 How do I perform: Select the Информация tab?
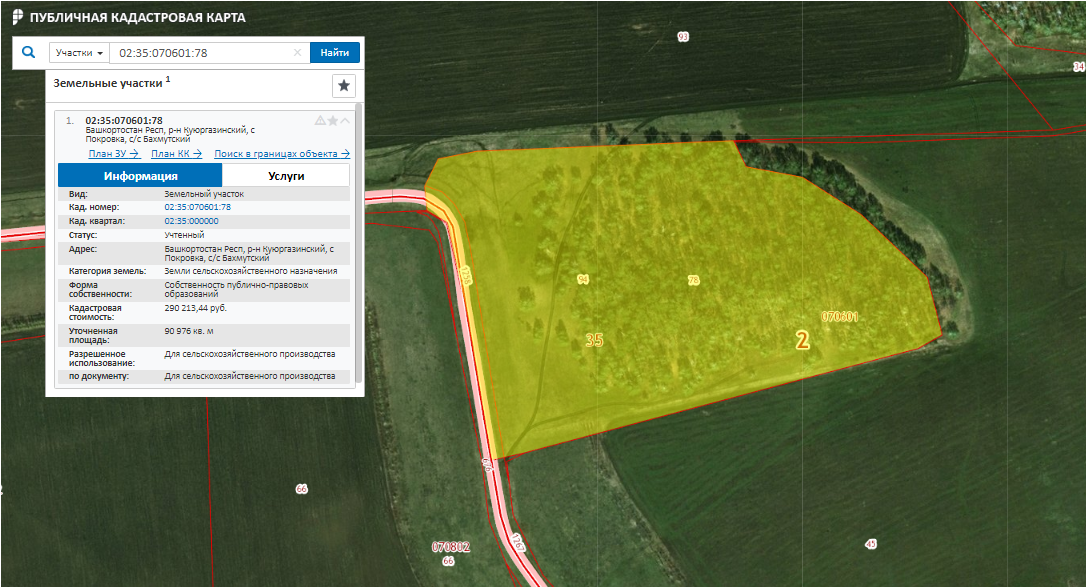pyautogui.click(x=140, y=175)
